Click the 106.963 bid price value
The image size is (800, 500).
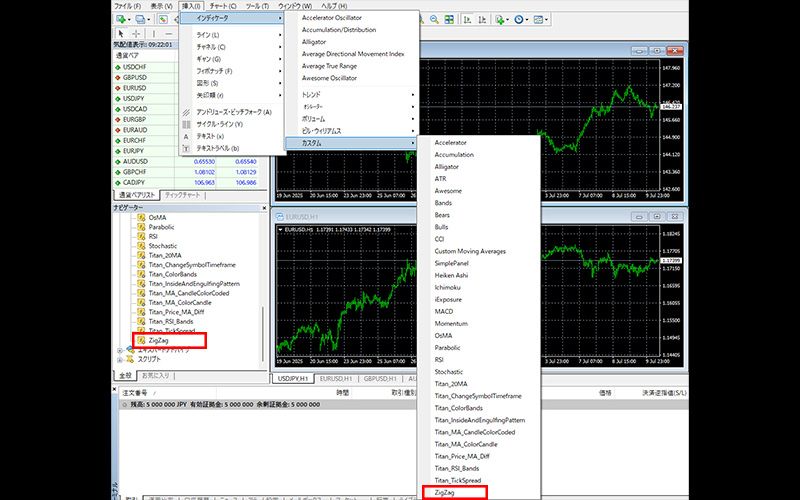click(204, 183)
